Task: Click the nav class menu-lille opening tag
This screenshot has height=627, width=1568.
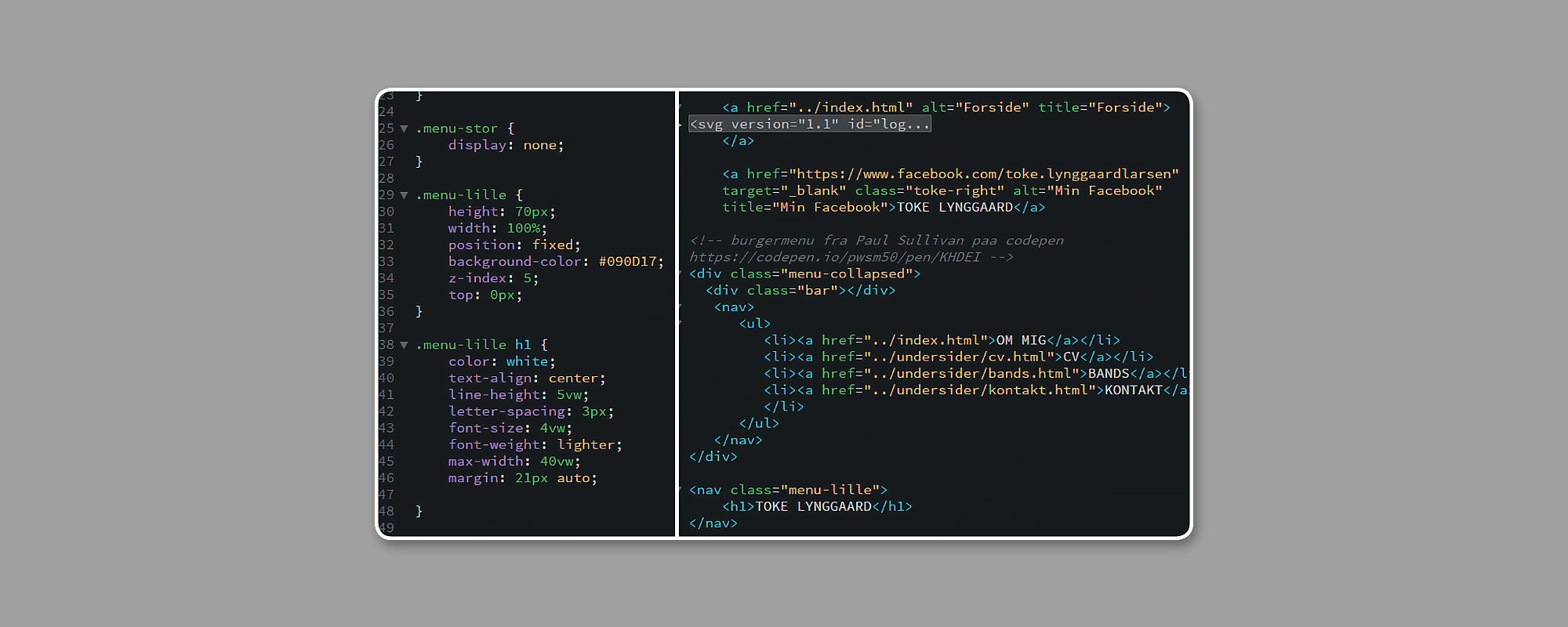Action: click(x=787, y=490)
